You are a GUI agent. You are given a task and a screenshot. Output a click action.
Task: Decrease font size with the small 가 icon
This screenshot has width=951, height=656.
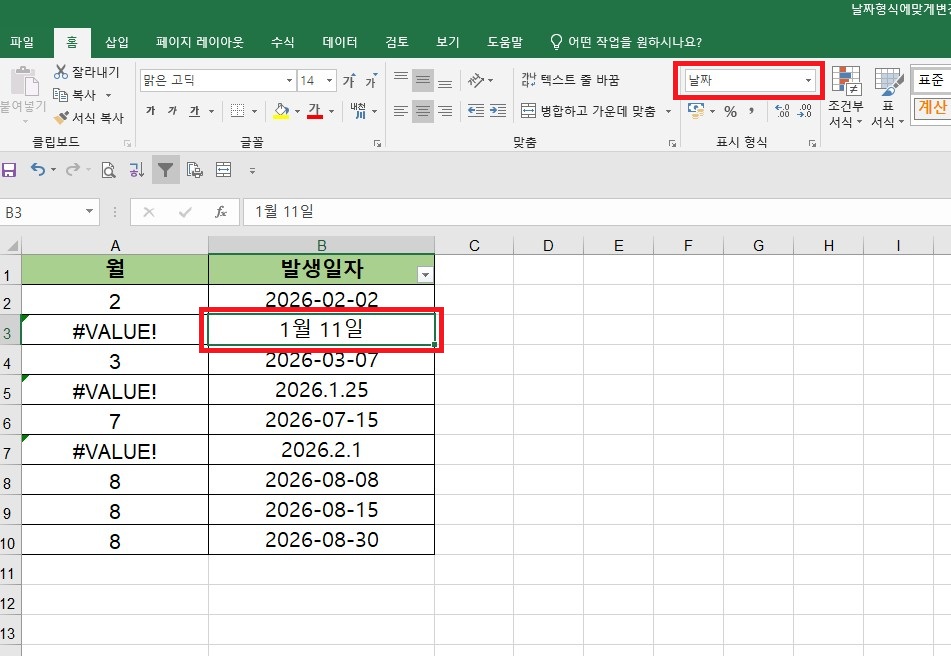coord(371,80)
